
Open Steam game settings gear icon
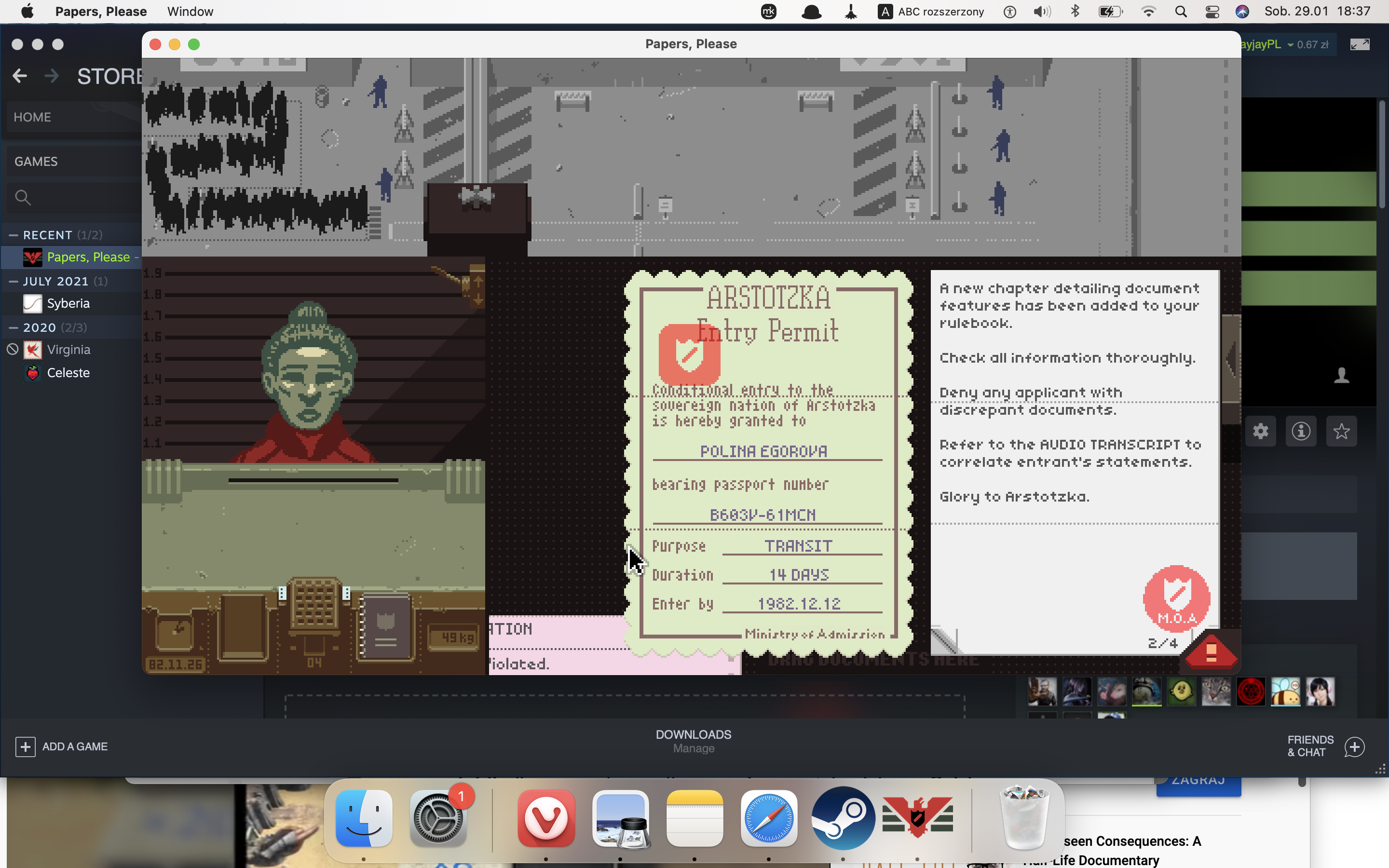click(x=1260, y=431)
